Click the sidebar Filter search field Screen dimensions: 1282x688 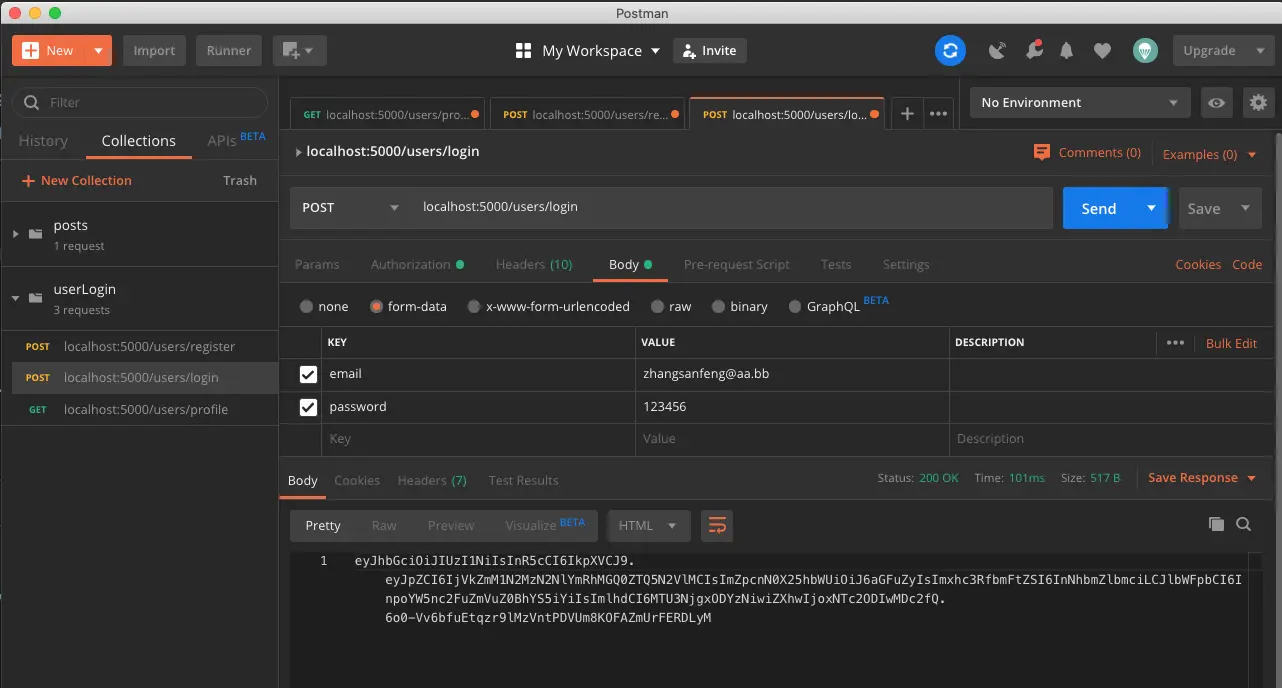pyautogui.click(x=141, y=102)
